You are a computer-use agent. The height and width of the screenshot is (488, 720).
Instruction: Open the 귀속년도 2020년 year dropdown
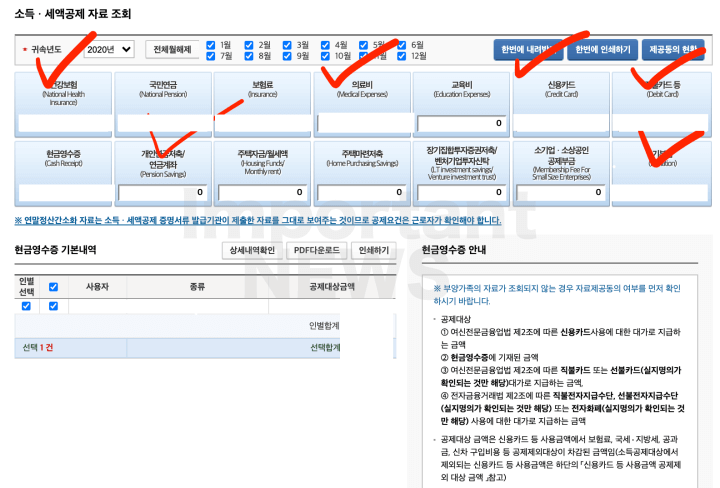coord(109,49)
